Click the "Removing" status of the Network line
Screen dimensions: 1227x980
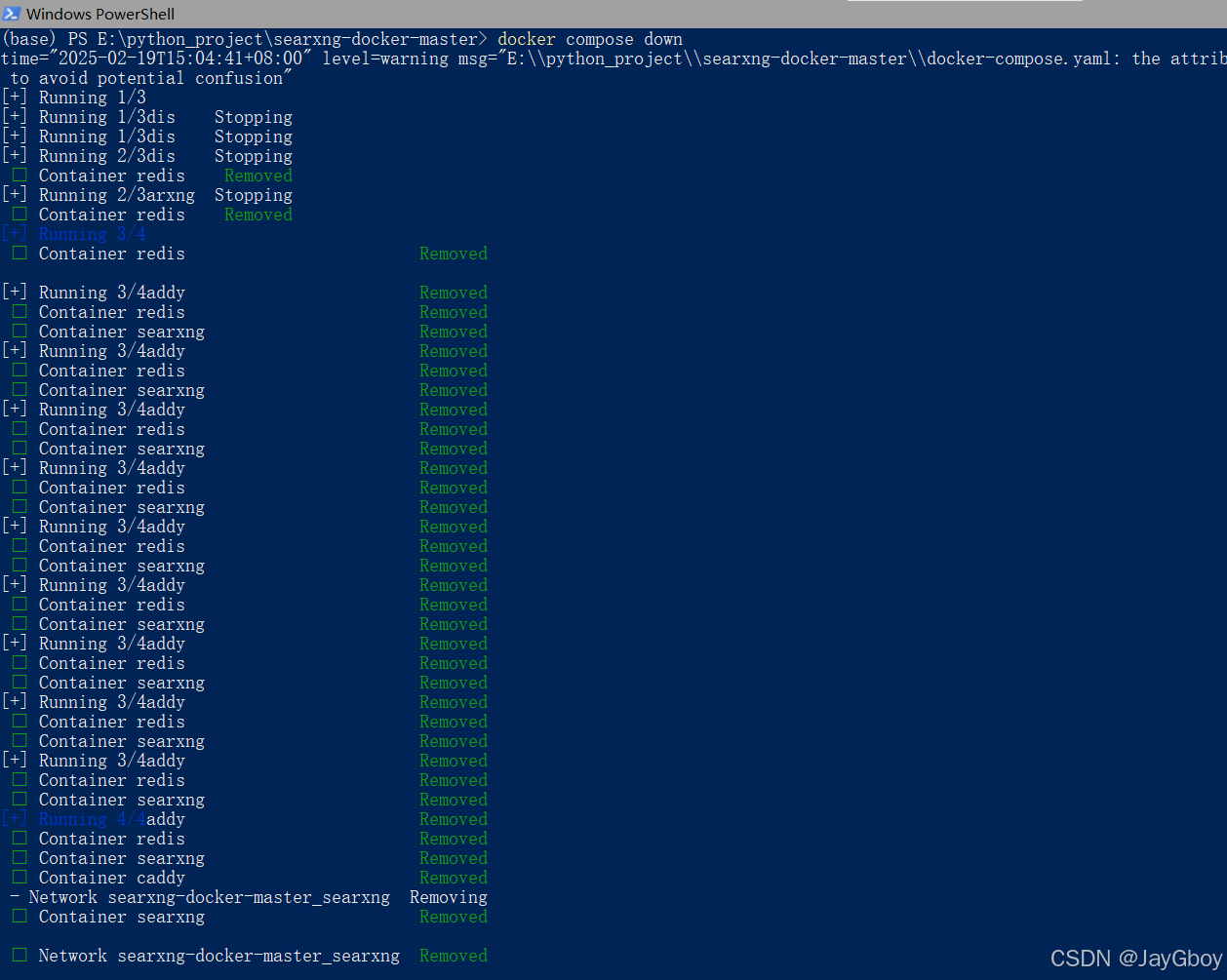[x=449, y=897]
